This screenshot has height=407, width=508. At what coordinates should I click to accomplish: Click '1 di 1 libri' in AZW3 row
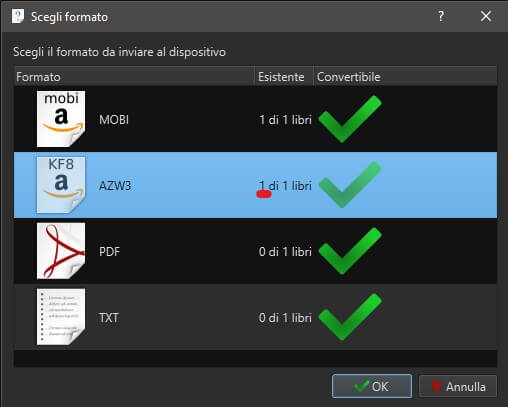click(285, 186)
